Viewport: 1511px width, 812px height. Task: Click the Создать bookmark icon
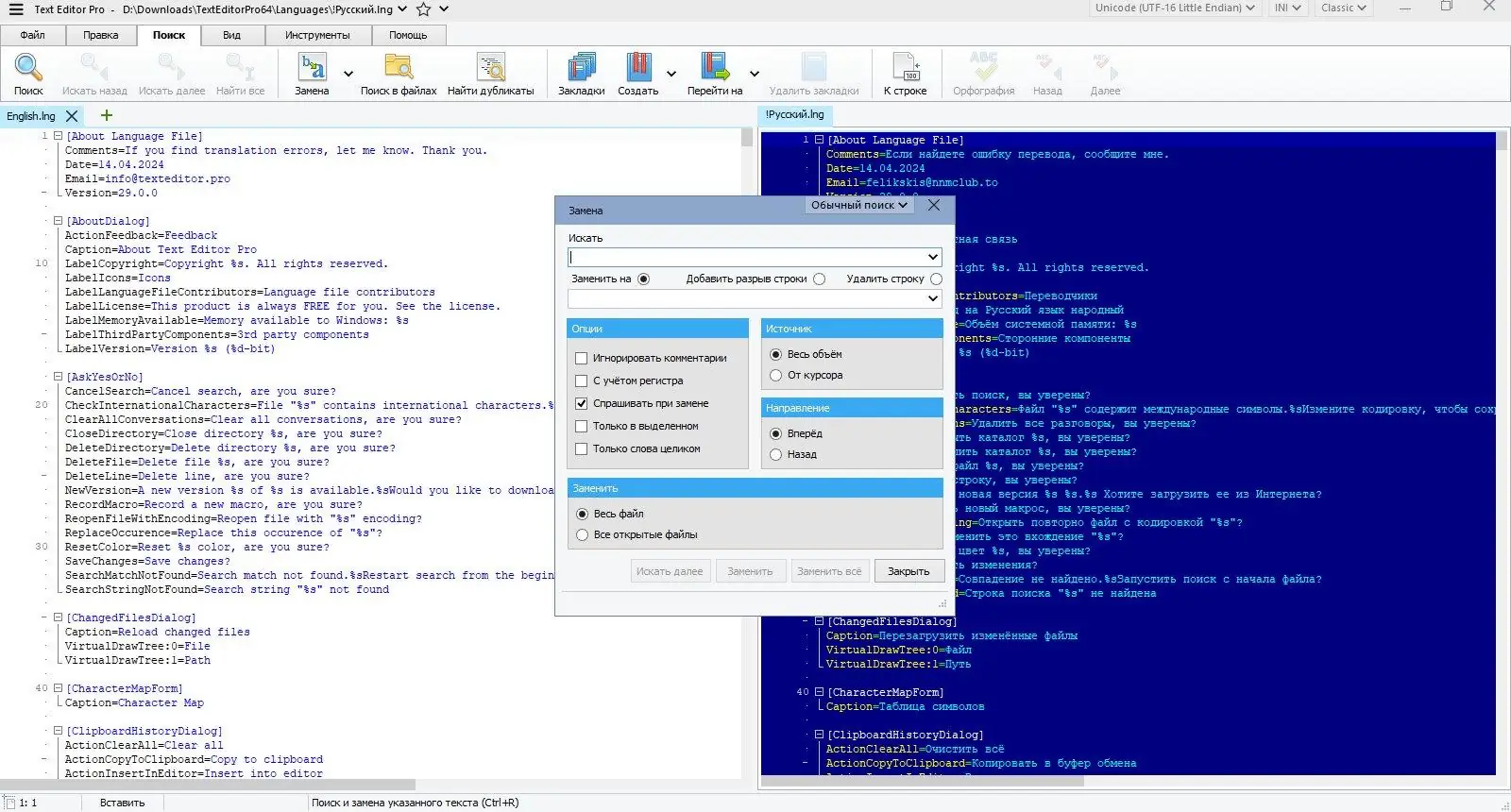click(637, 68)
